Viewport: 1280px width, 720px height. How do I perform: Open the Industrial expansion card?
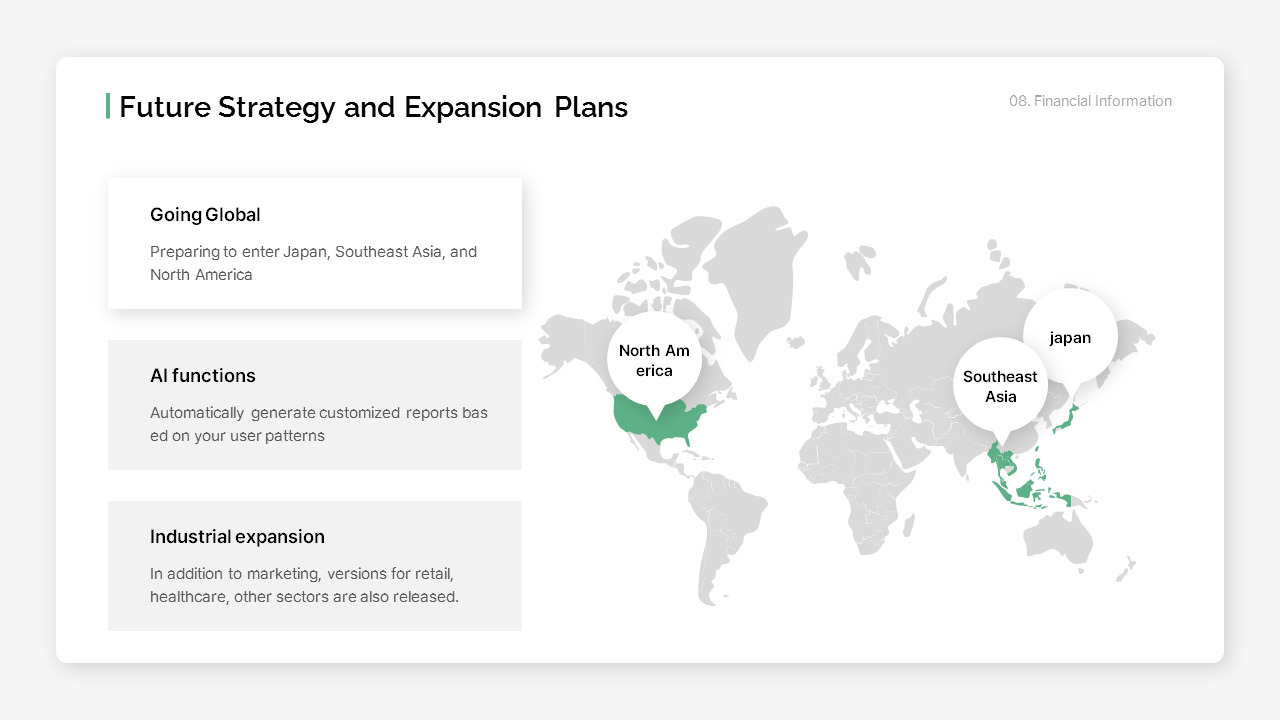(x=315, y=565)
